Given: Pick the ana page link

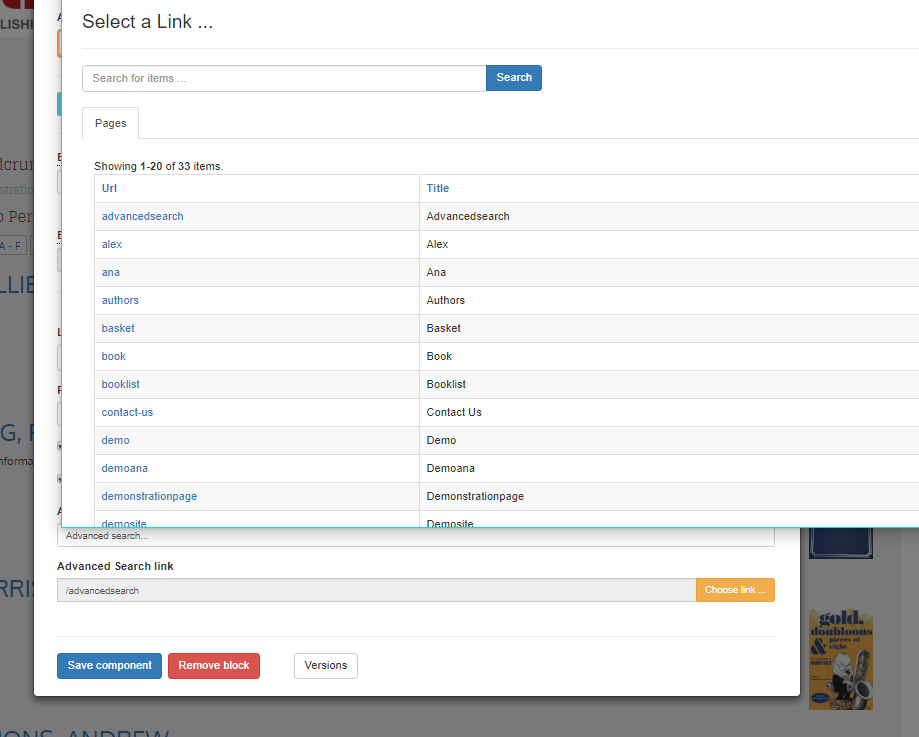Looking at the screenshot, I should coord(111,272).
